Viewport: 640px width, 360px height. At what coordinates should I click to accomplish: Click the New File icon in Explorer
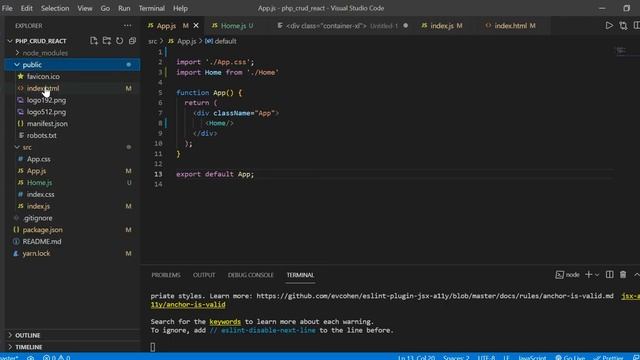[94, 41]
